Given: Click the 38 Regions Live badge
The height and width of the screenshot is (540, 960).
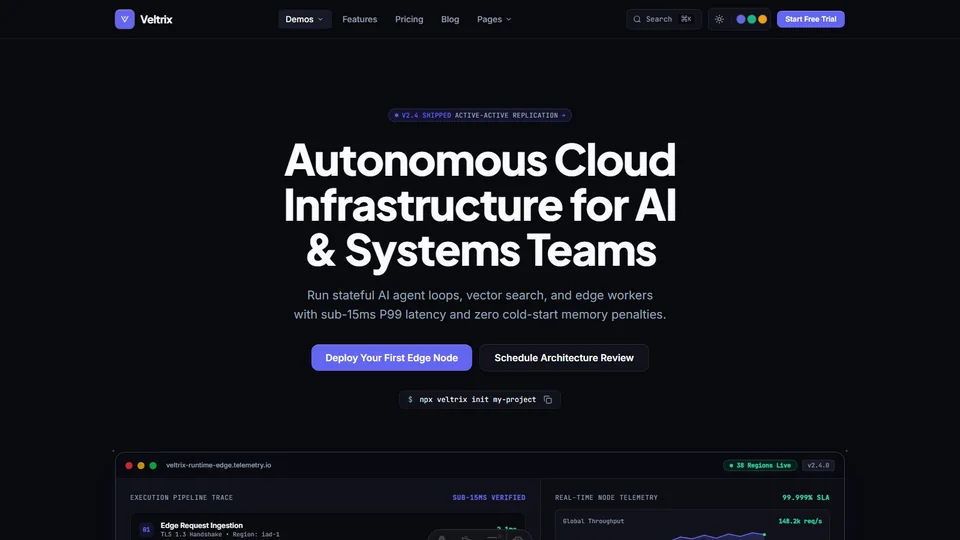Looking at the screenshot, I should [x=760, y=465].
